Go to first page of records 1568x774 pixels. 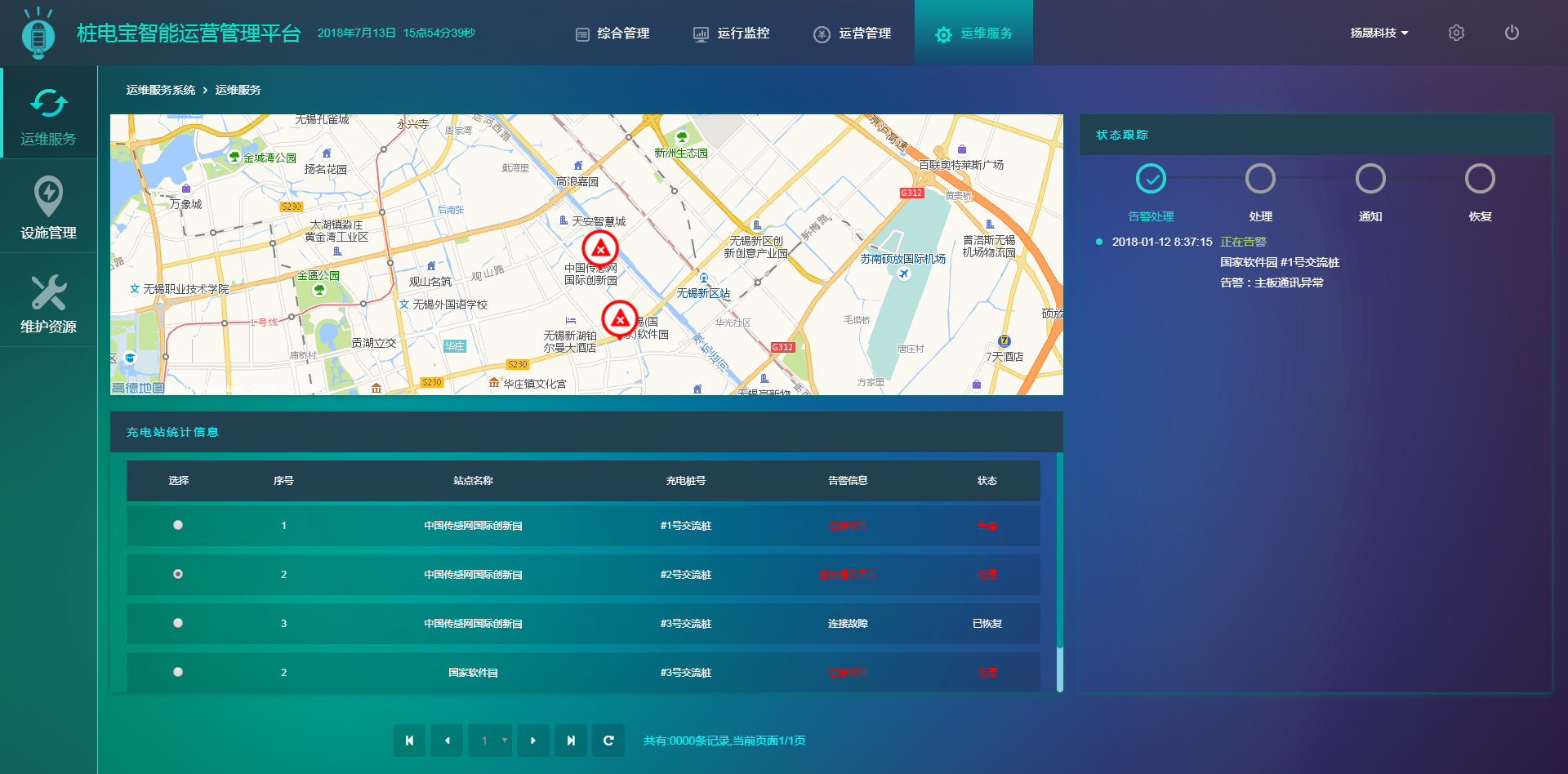[x=409, y=741]
